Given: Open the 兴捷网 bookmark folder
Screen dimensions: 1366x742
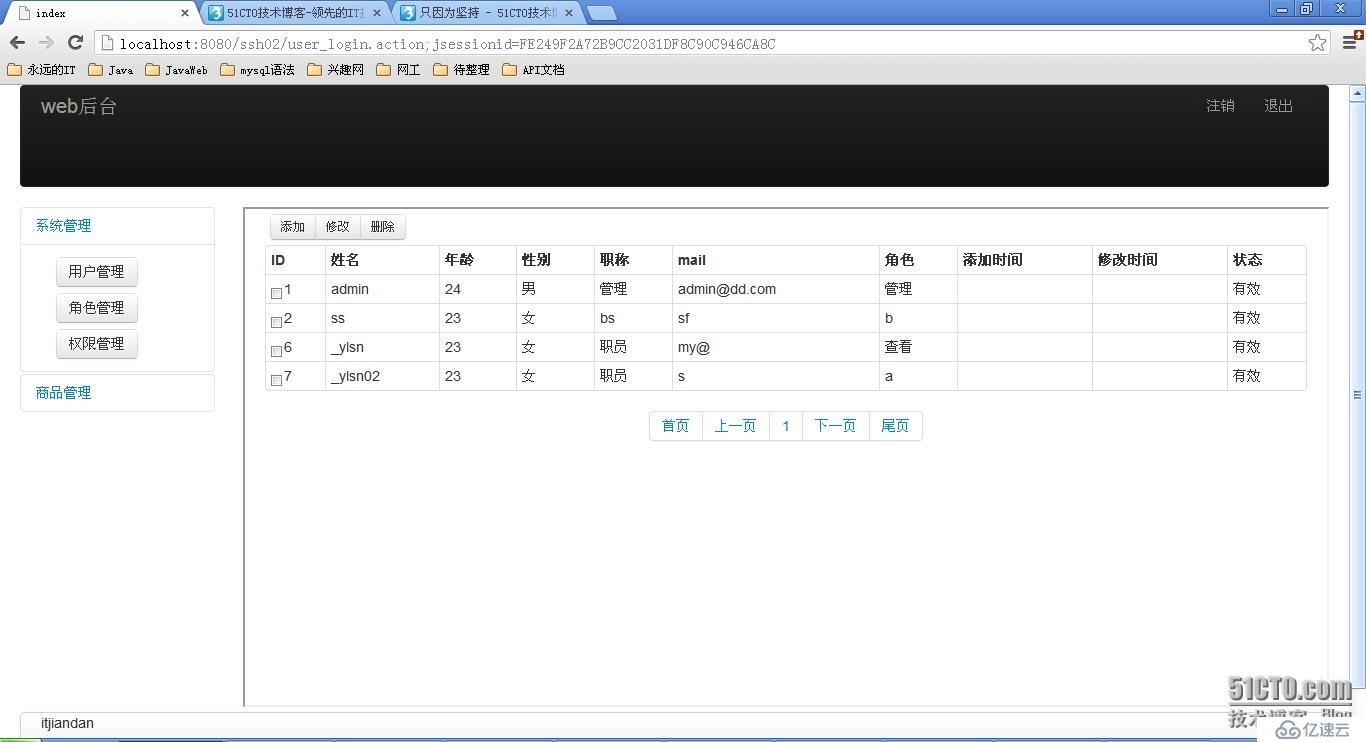Looking at the screenshot, I should [x=336, y=70].
